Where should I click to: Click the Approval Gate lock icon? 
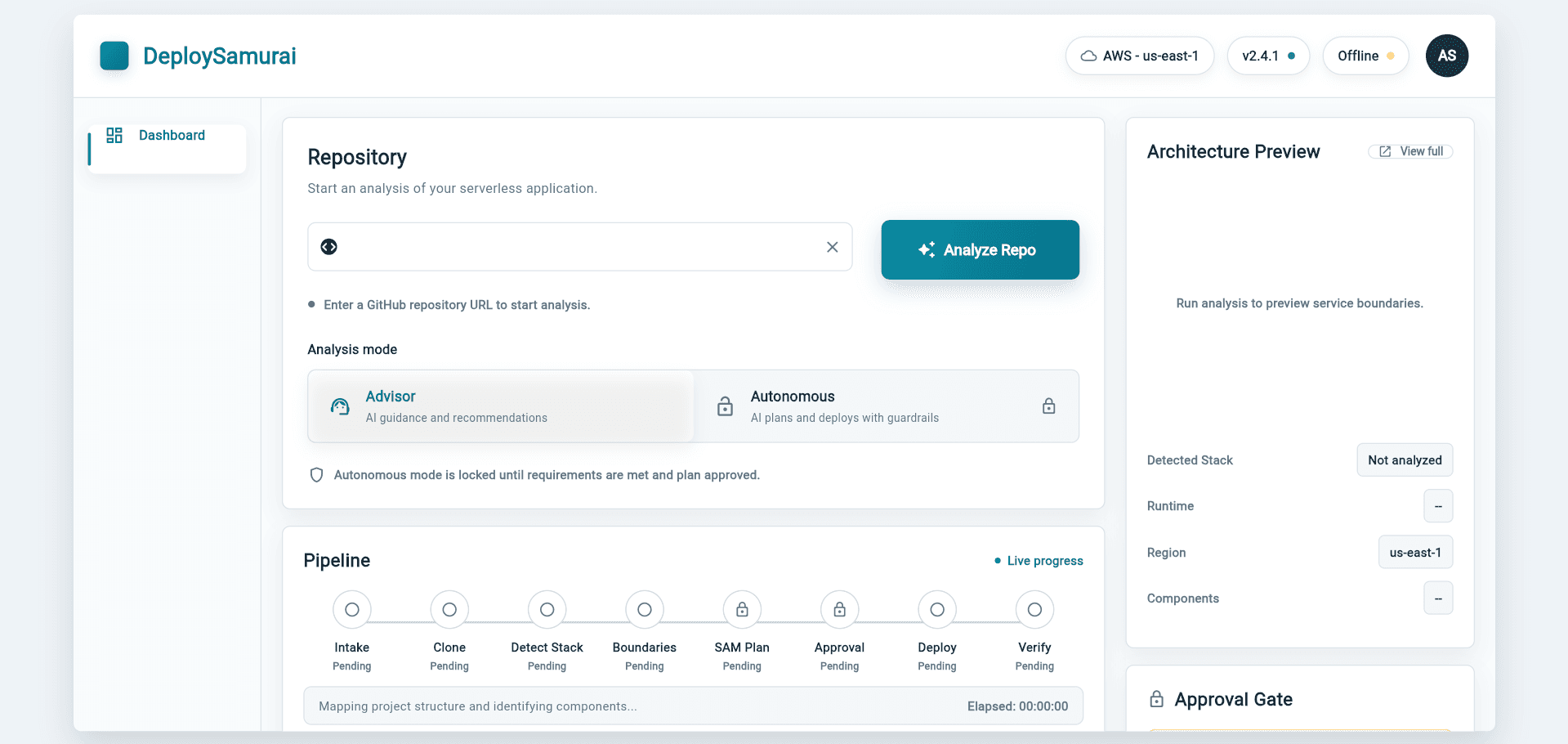coord(1156,699)
